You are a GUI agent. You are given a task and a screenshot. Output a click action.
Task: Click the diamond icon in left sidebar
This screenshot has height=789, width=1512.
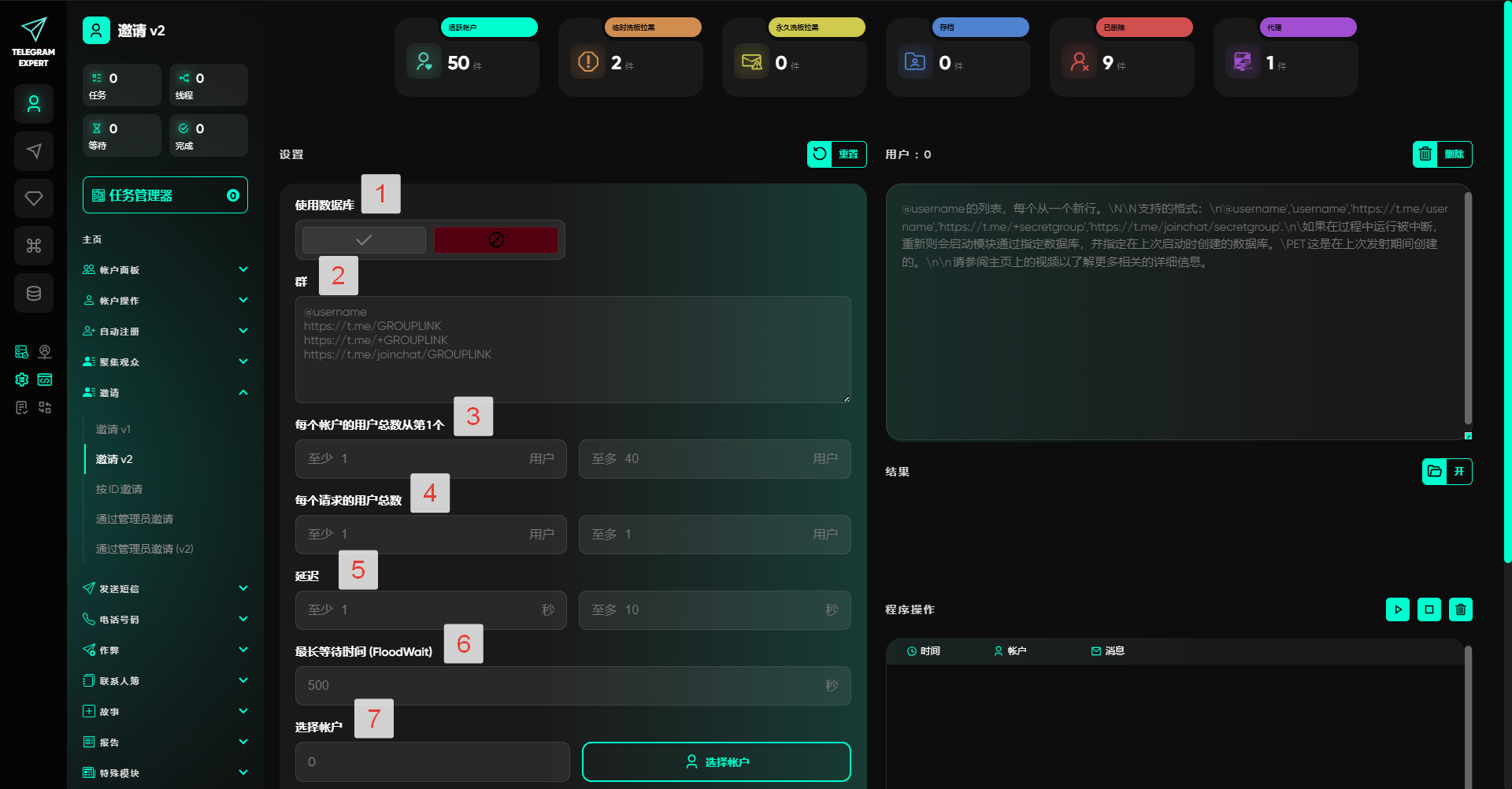(34, 198)
